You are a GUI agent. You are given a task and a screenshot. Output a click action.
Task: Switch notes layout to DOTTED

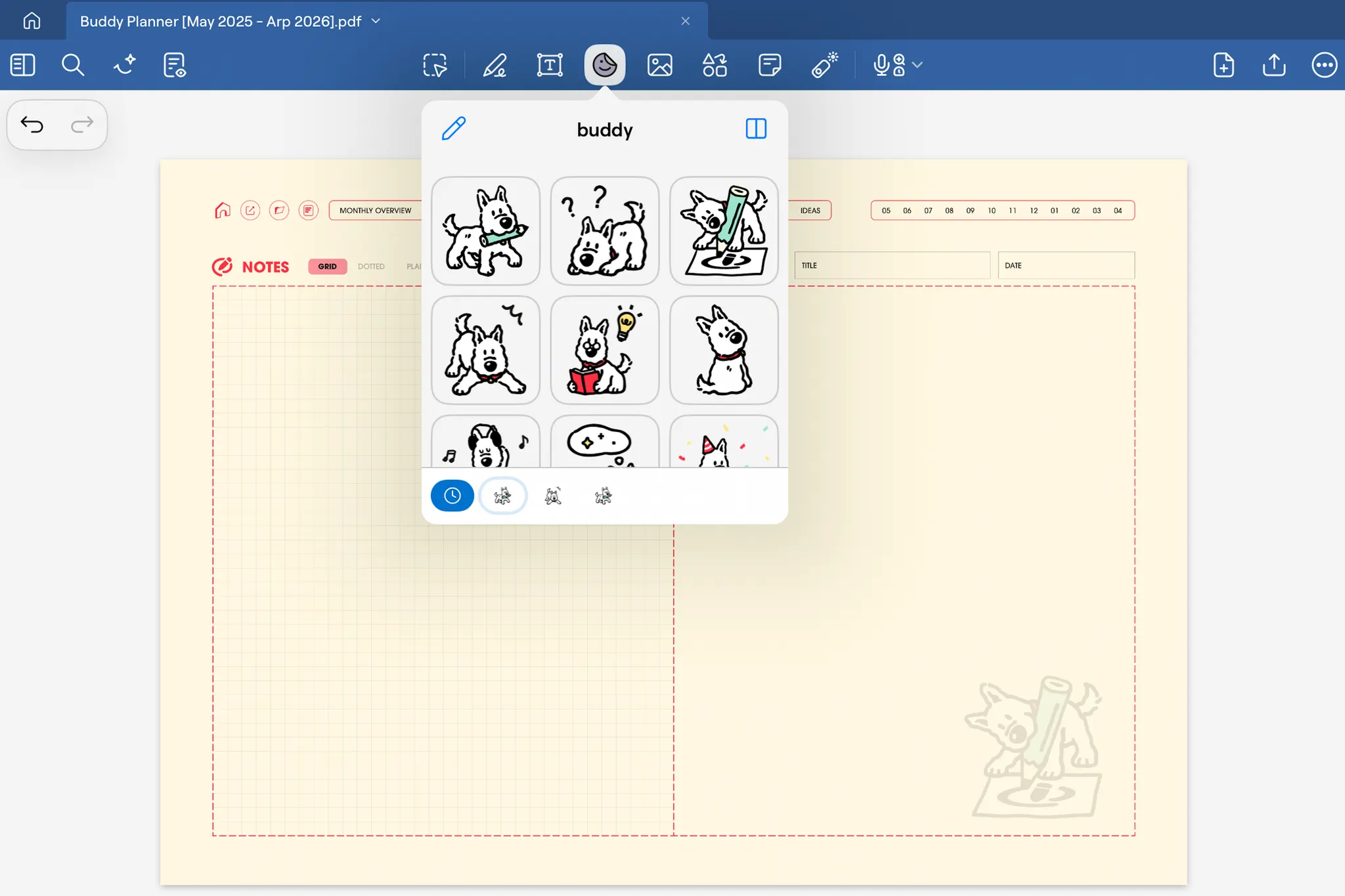(x=371, y=267)
